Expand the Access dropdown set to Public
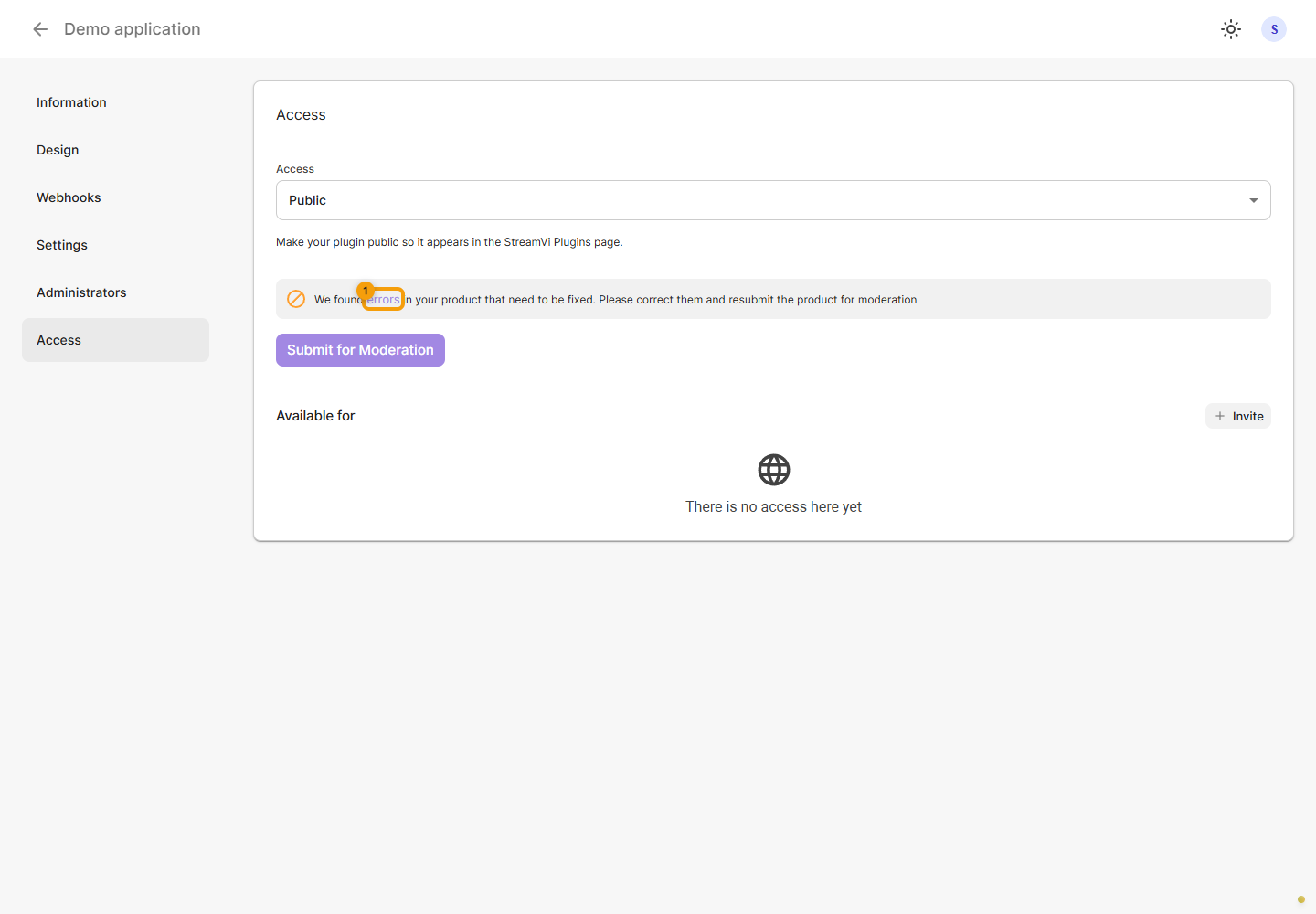This screenshot has height=914, width=1316. pyautogui.click(x=773, y=200)
